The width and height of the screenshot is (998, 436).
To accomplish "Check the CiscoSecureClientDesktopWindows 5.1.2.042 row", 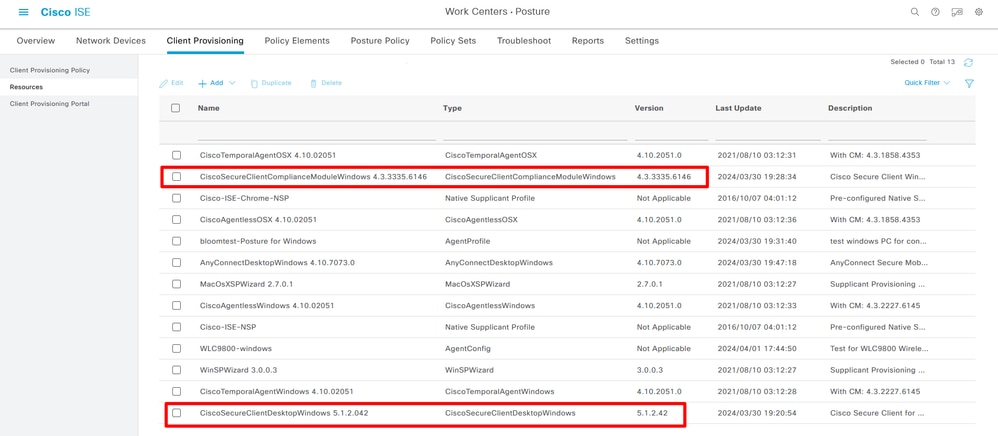I will click(x=176, y=413).
